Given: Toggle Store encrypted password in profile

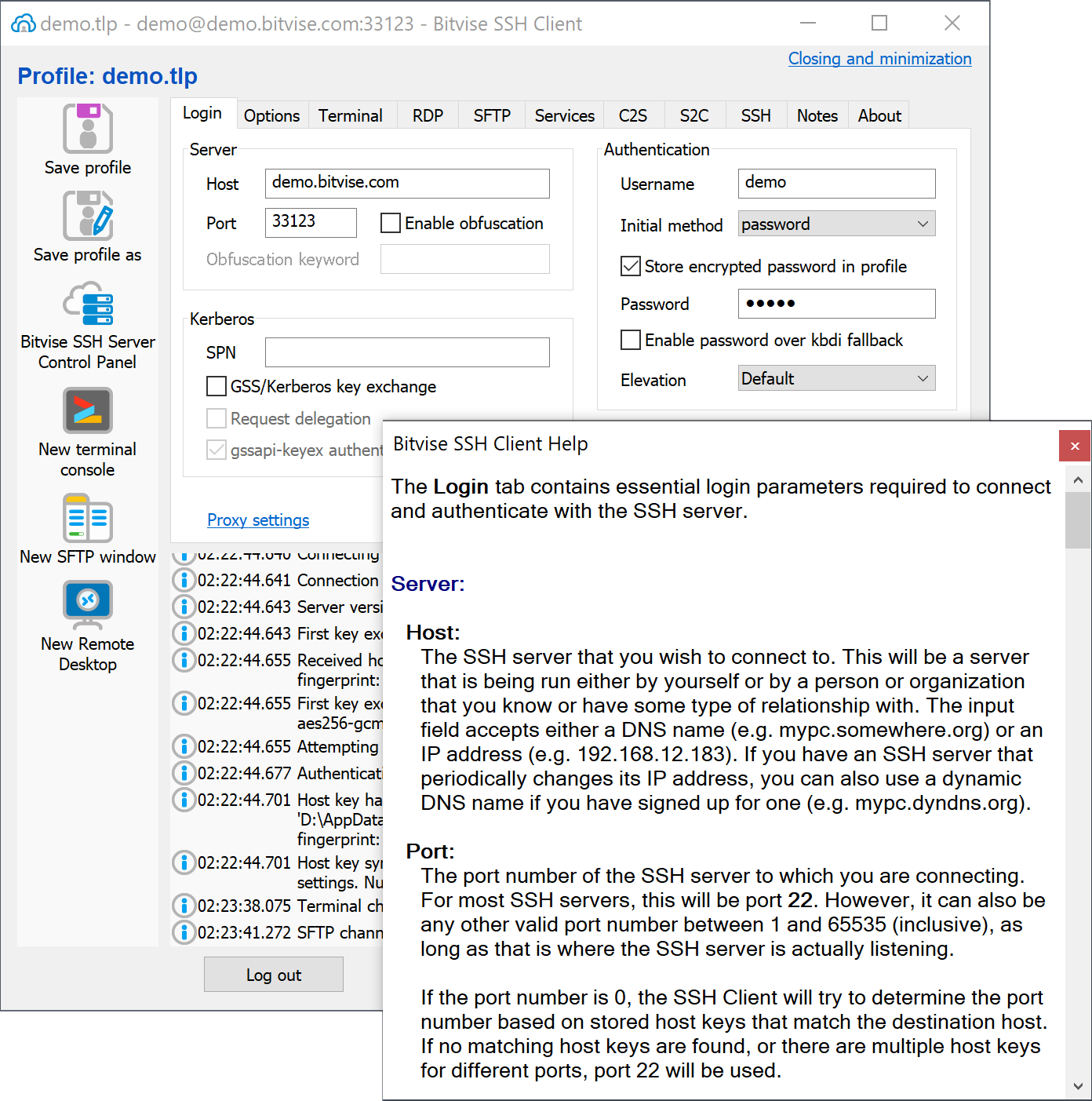Looking at the screenshot, I should tap(631, 266).
